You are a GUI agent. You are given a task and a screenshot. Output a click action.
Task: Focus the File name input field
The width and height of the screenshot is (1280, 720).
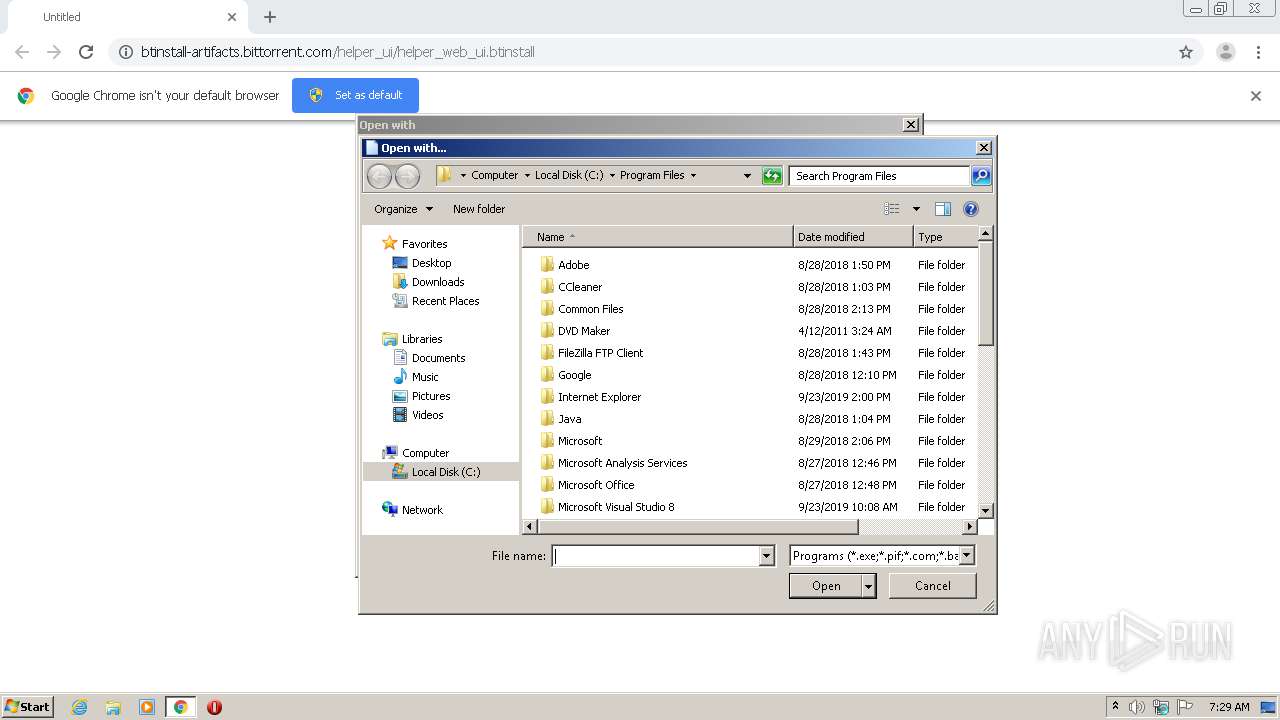(x=656, y=556)
